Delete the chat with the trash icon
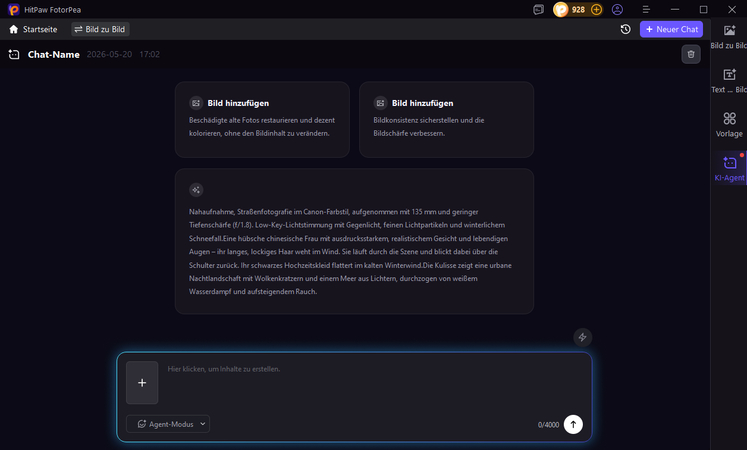The height and width of the screenshot is (450, 747). (691, 54)
